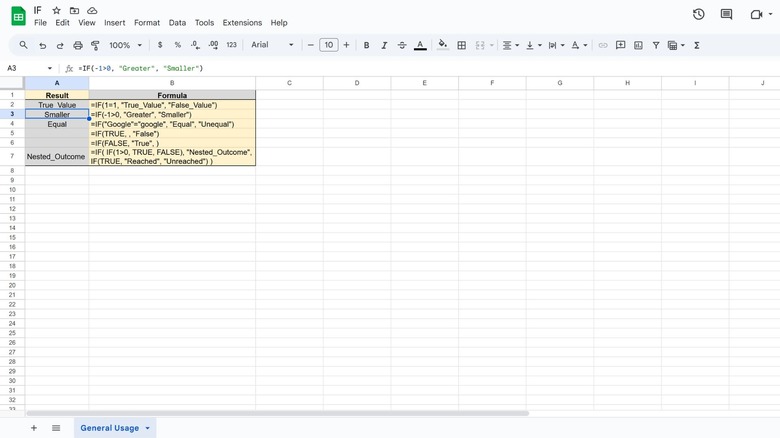The height and width of the screenshot is (438, 780).
Task: Open the Arial font dropdown
Action: [x=272, y=45]
